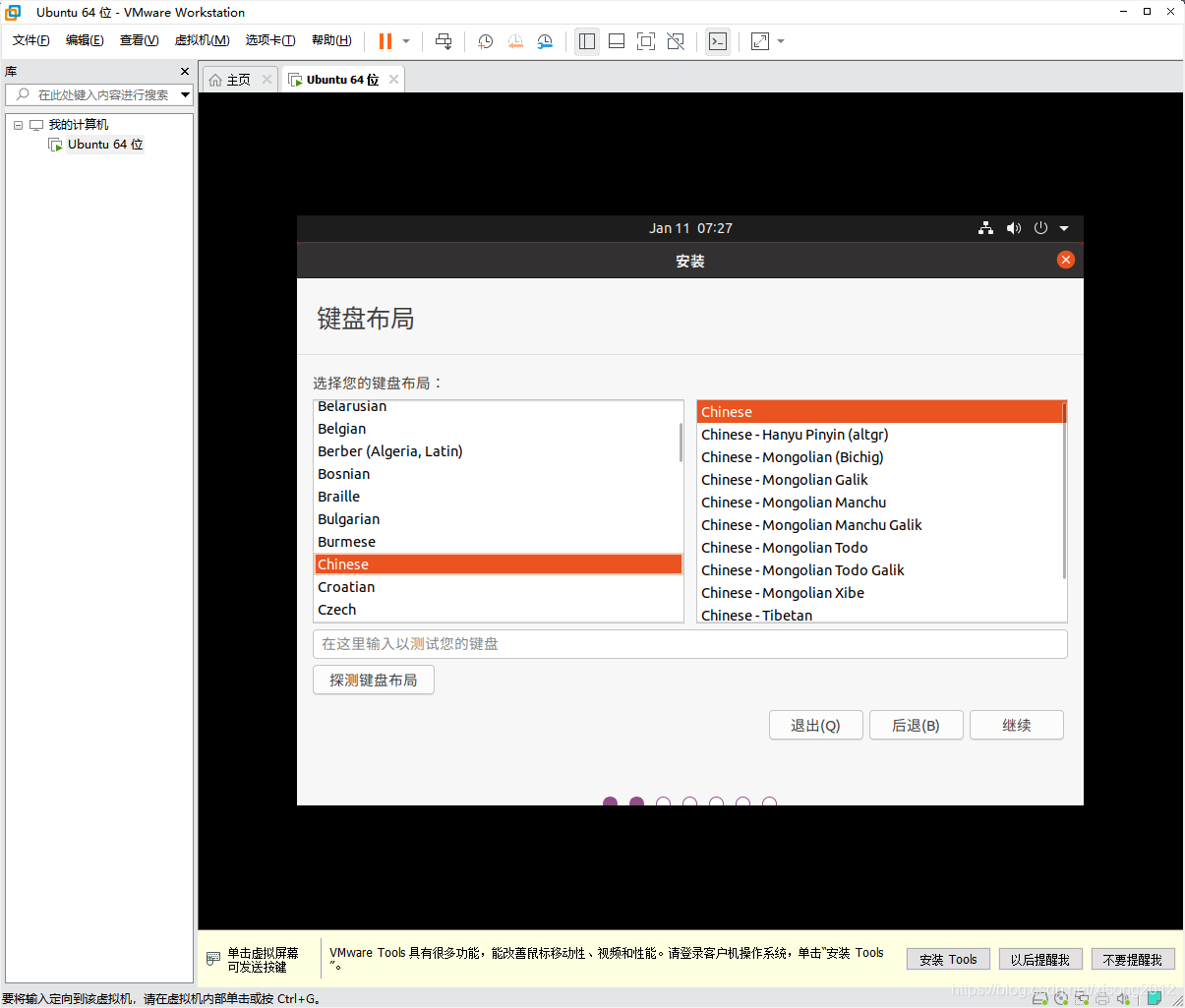
Task: Open the 编辑(E) menu
Action: pos(85,40)
